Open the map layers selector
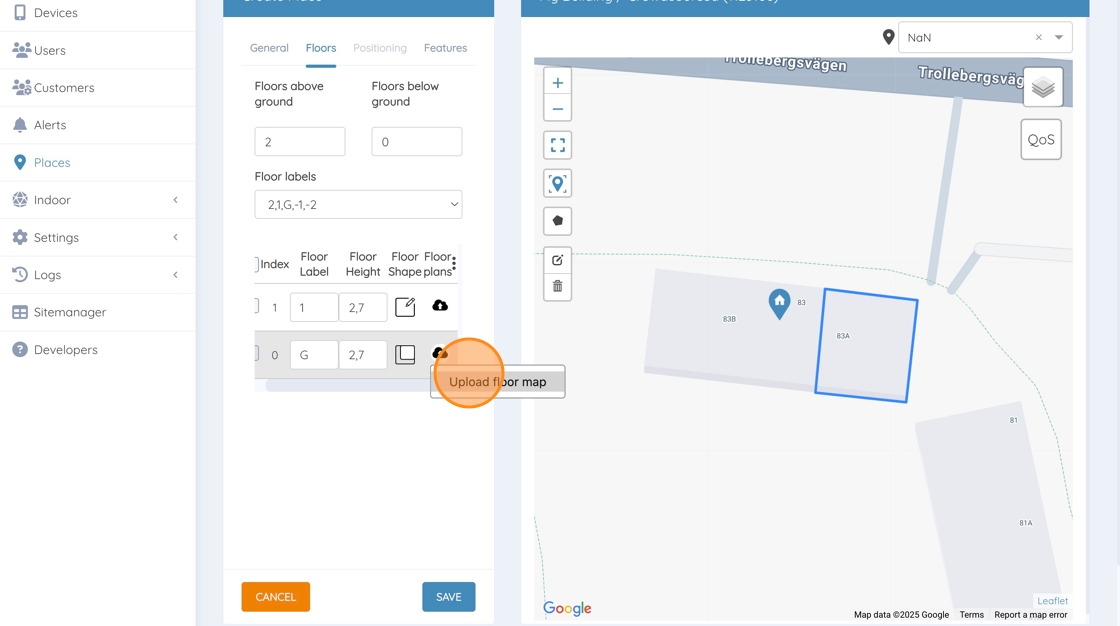This screenshot has height=626, width=1120. 1043,87
